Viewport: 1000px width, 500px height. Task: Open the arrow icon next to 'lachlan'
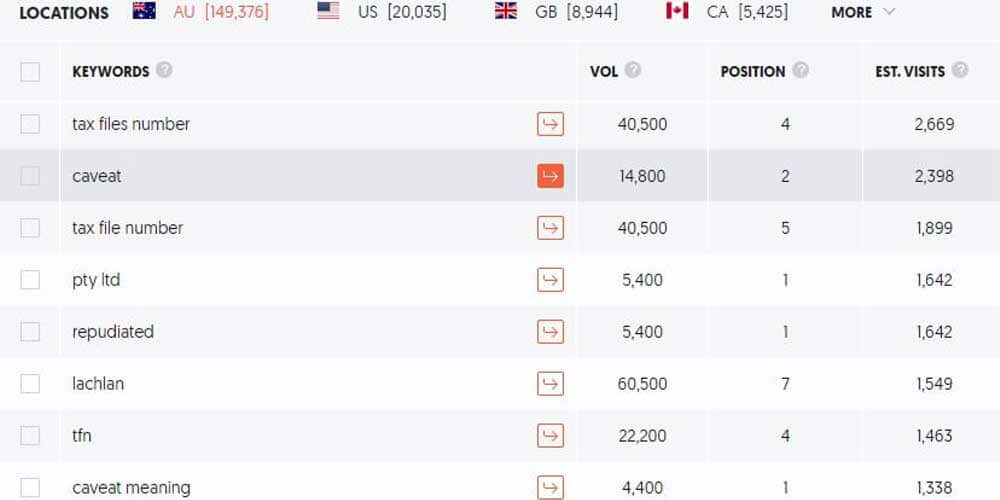[x=550, y=384]
